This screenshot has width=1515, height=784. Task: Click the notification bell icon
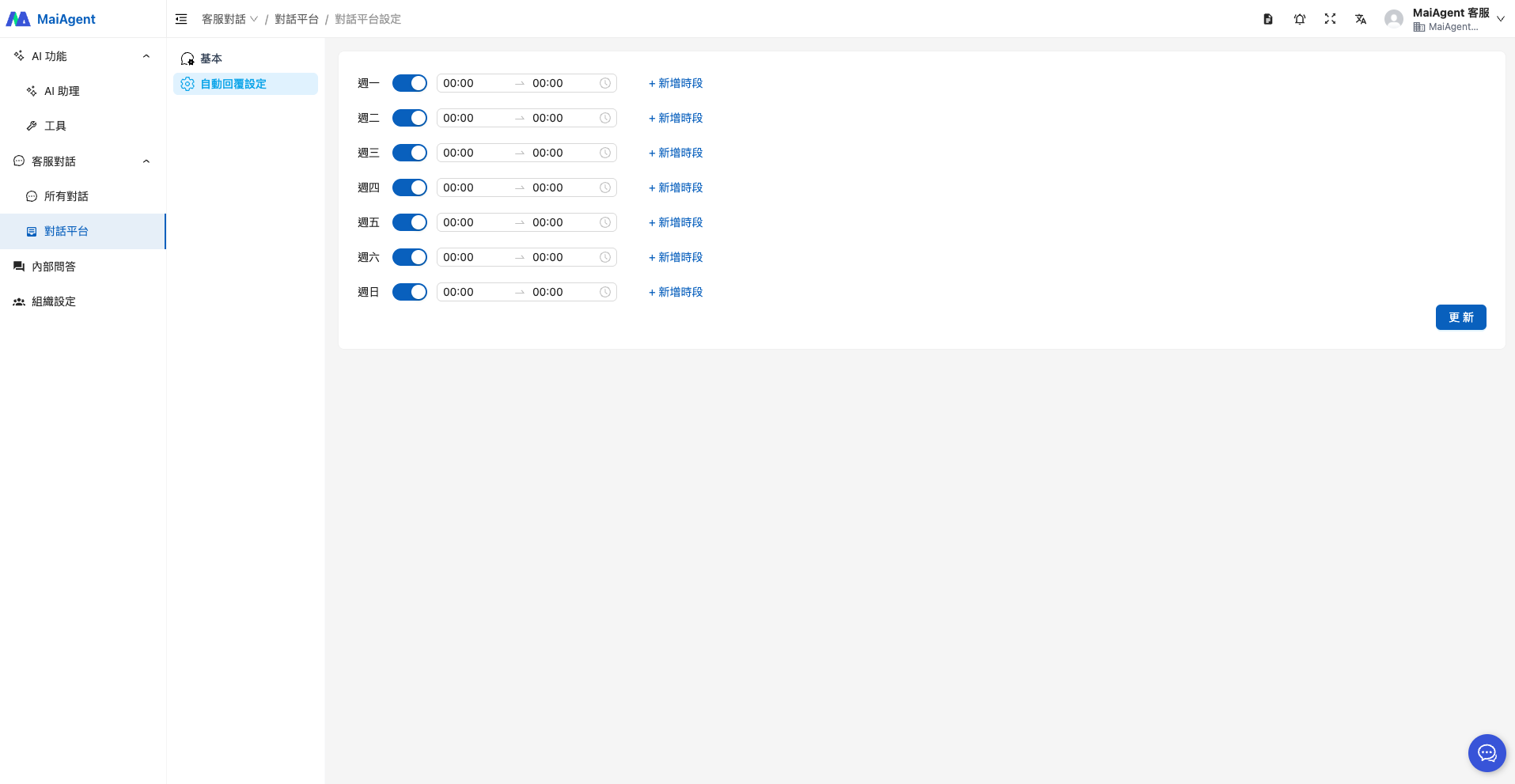tap(1299, 19)
